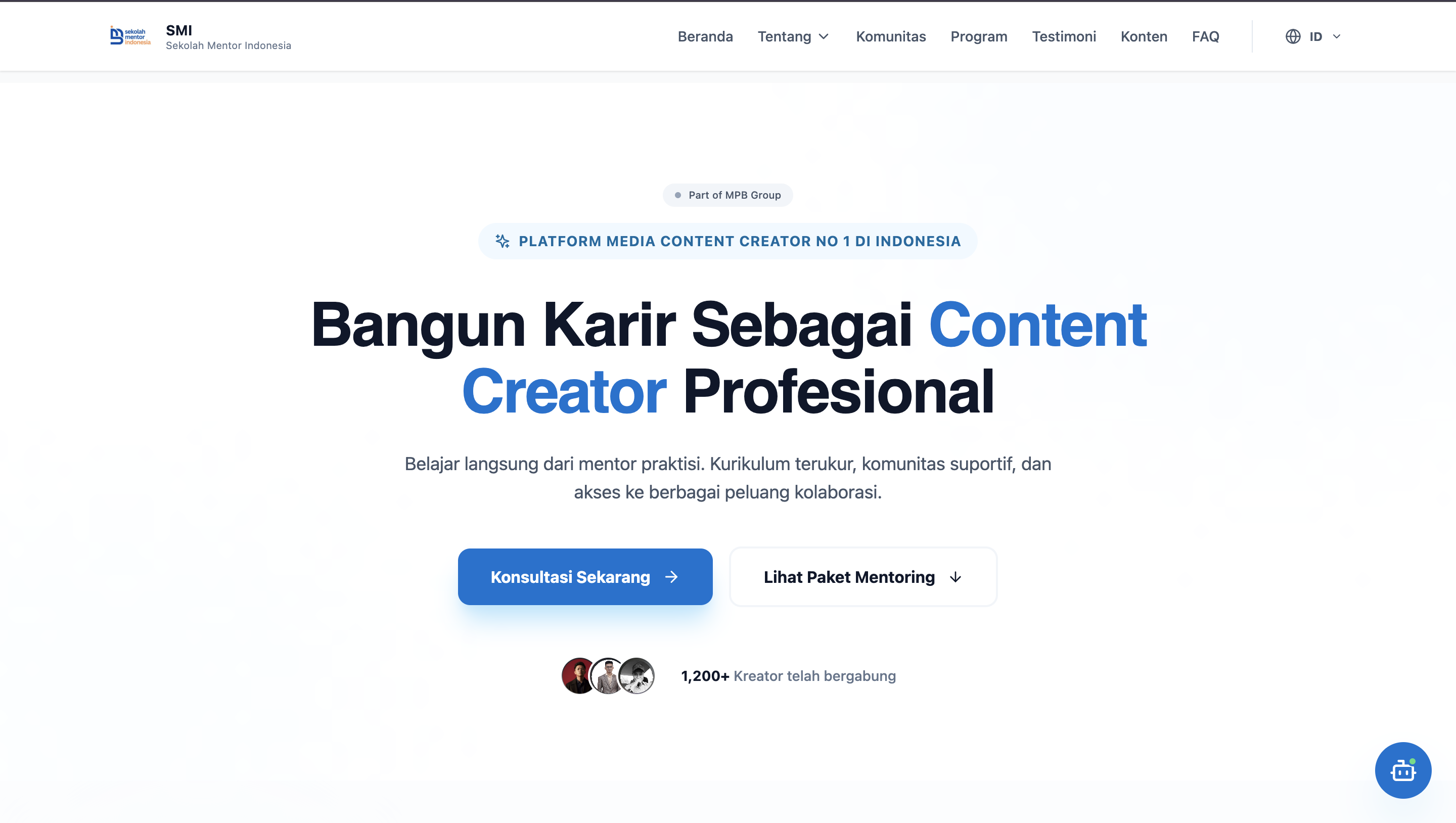Click the globe language icon
Viewport: 1456px width, 823px height.
point(1293,36)
